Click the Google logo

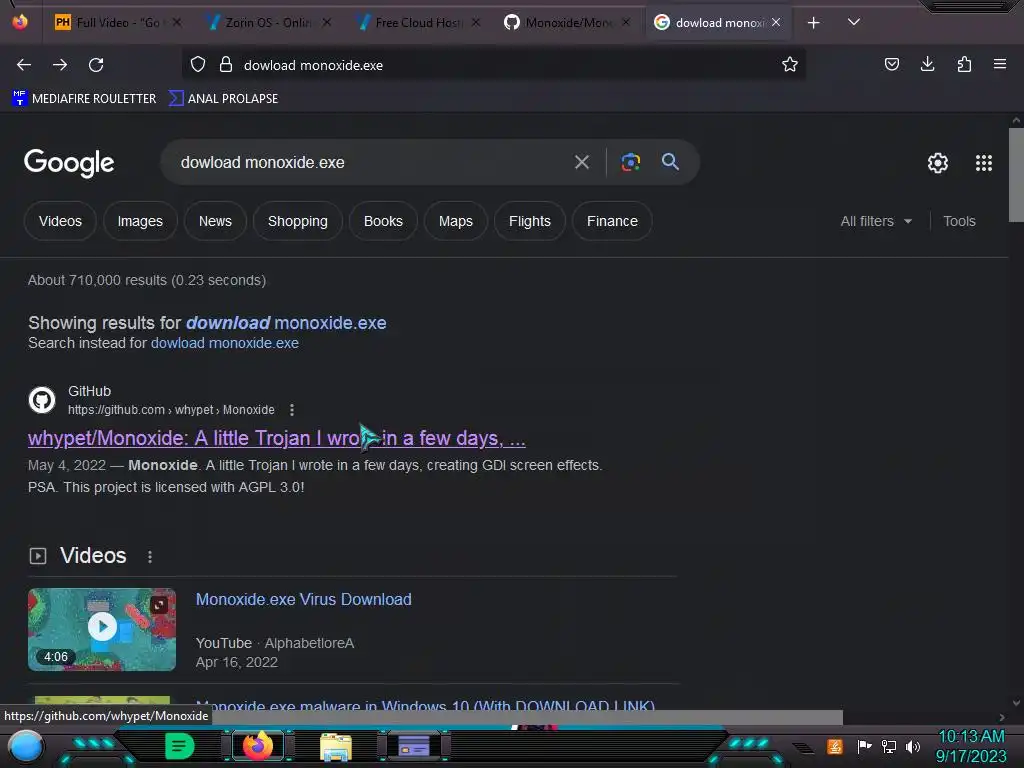(x=69, y=163)
